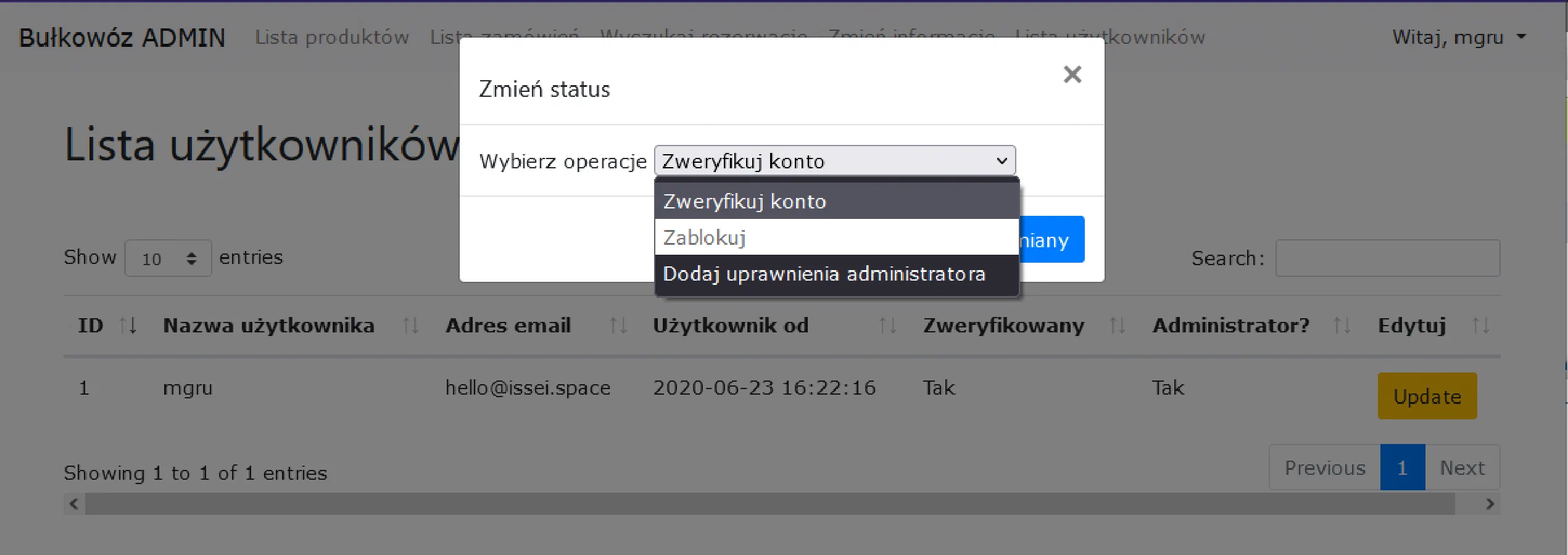Sort by ID column arrows
The image size is (1568, 555).
point(127,325)
